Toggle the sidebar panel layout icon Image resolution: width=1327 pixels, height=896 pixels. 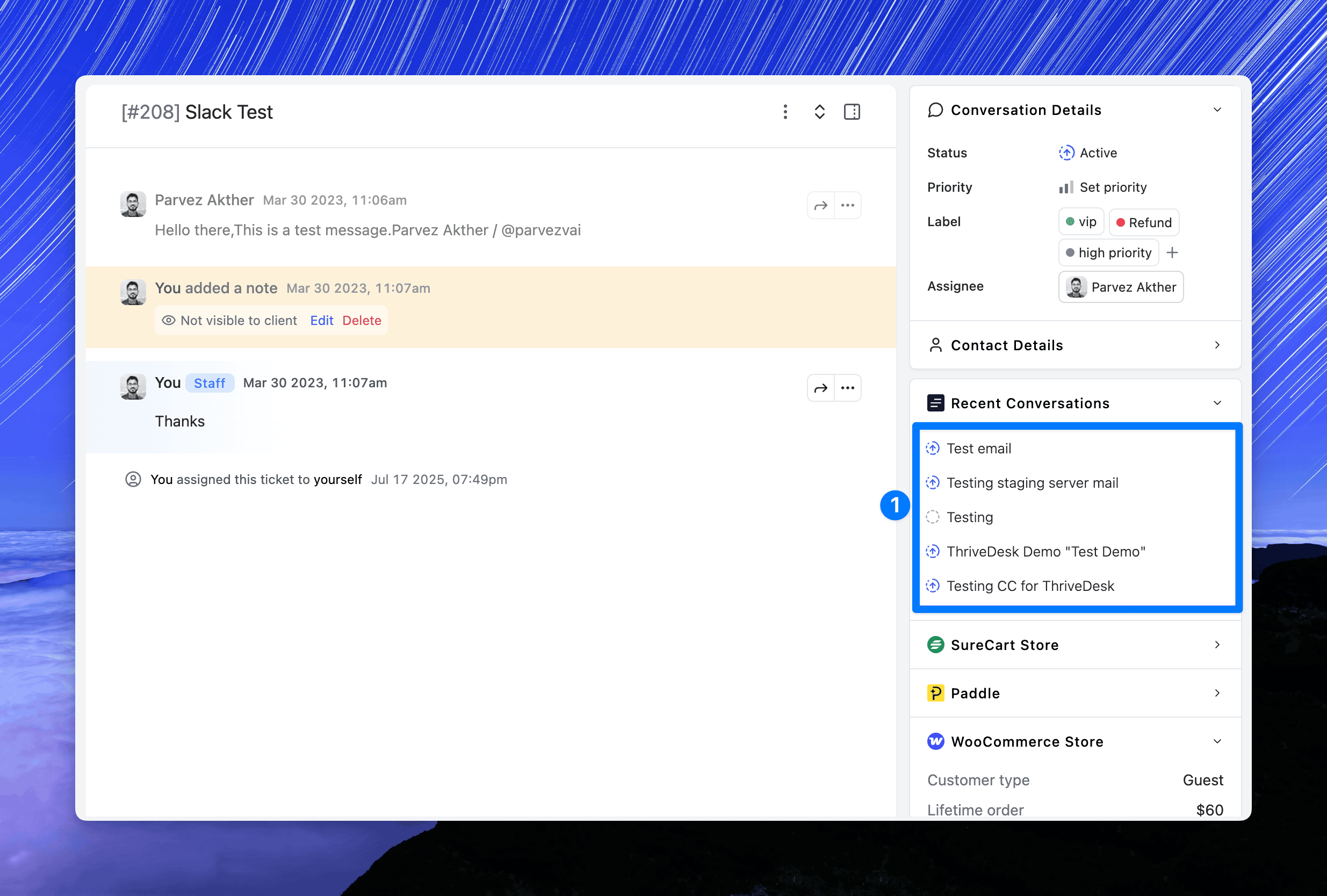tap(852, 112)
